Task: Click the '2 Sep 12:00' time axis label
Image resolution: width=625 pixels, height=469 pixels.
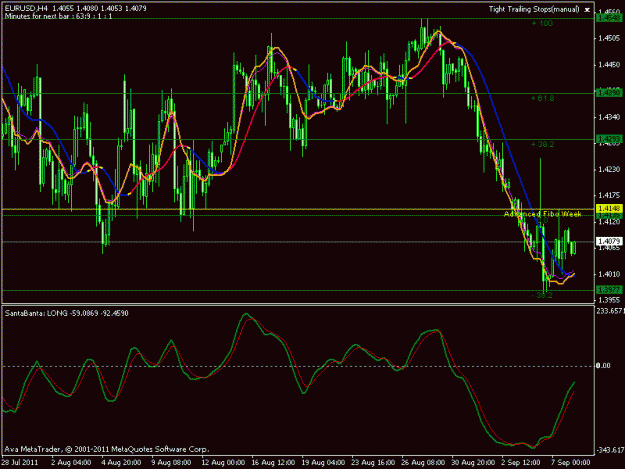Action: [521, 462]
